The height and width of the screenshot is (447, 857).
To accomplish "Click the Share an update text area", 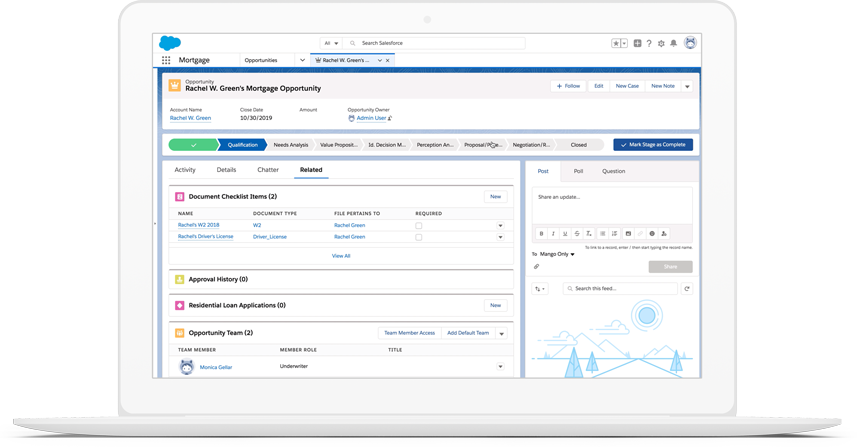I will tap(612, 205).
